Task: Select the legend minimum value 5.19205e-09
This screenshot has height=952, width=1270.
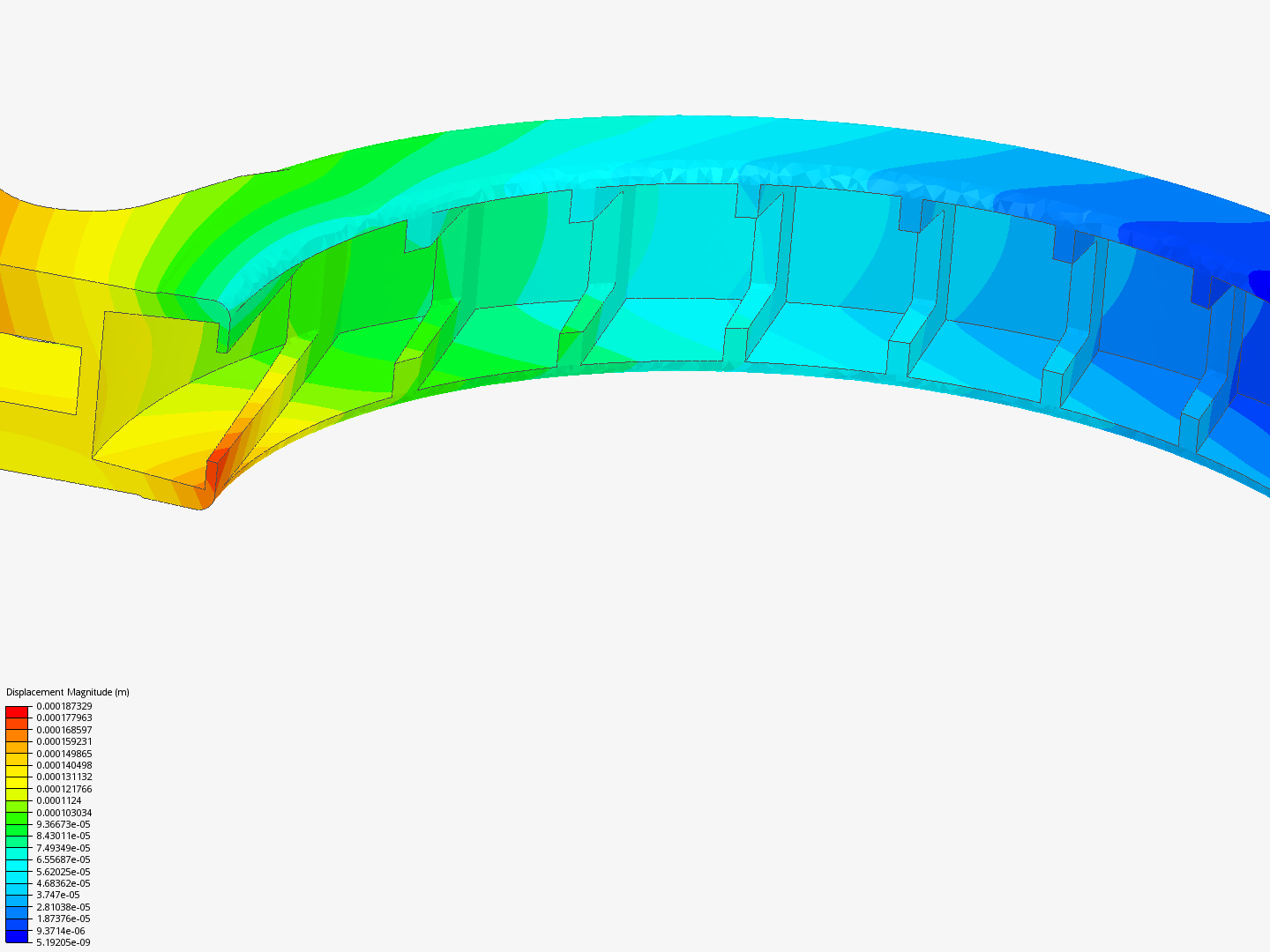Action: pos(63,942)
